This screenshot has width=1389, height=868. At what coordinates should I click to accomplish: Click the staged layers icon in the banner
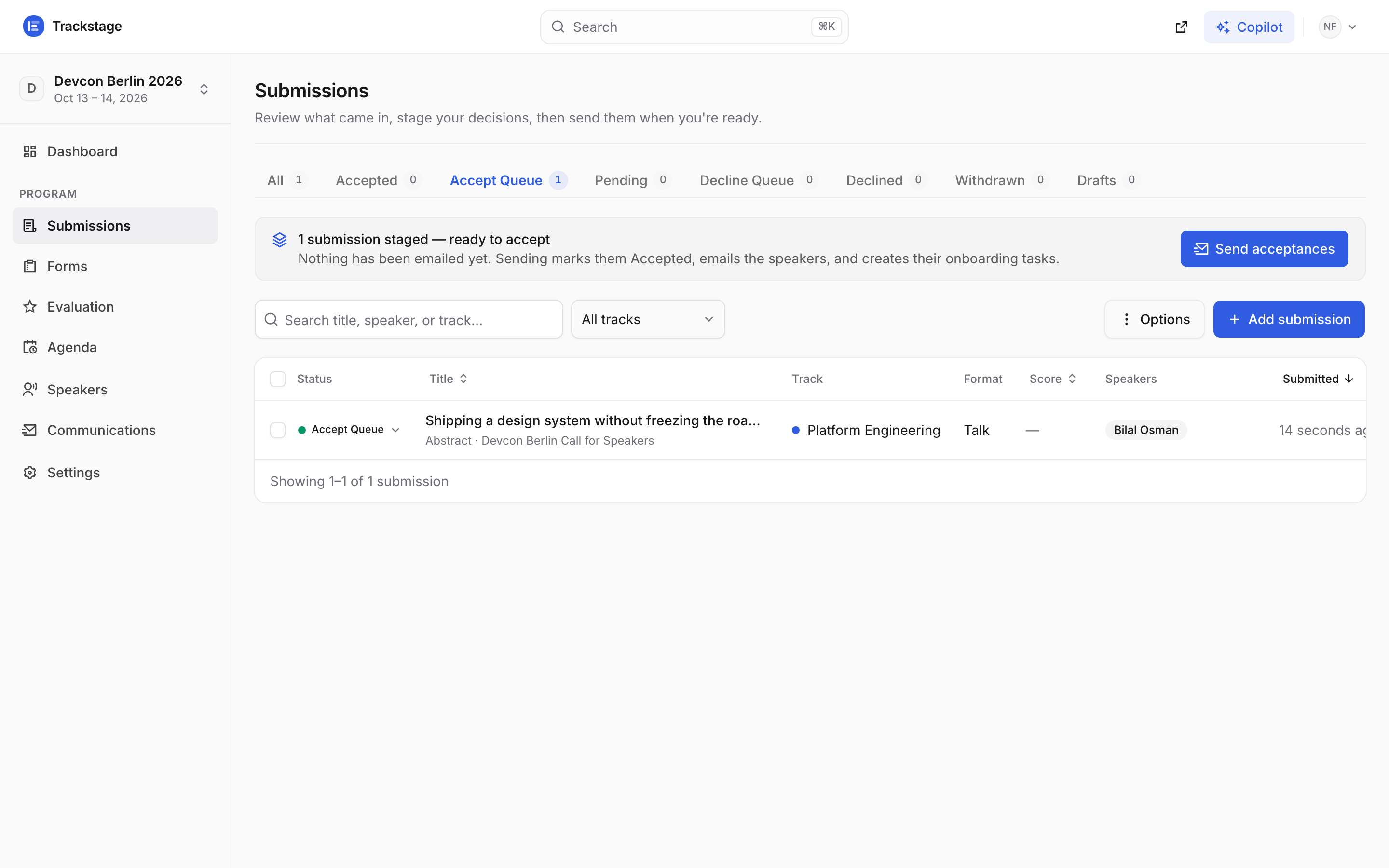pos(280,240)
